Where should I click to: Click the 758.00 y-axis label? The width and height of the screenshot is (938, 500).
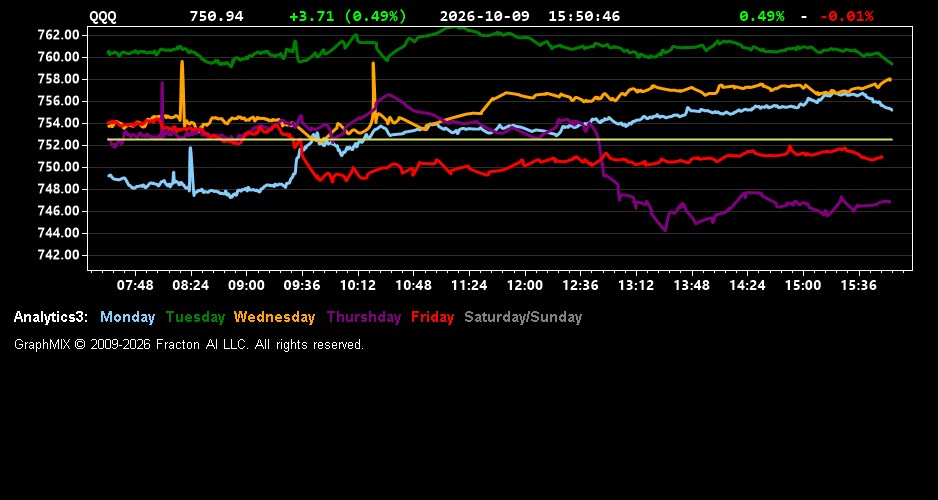coord(60,79)
